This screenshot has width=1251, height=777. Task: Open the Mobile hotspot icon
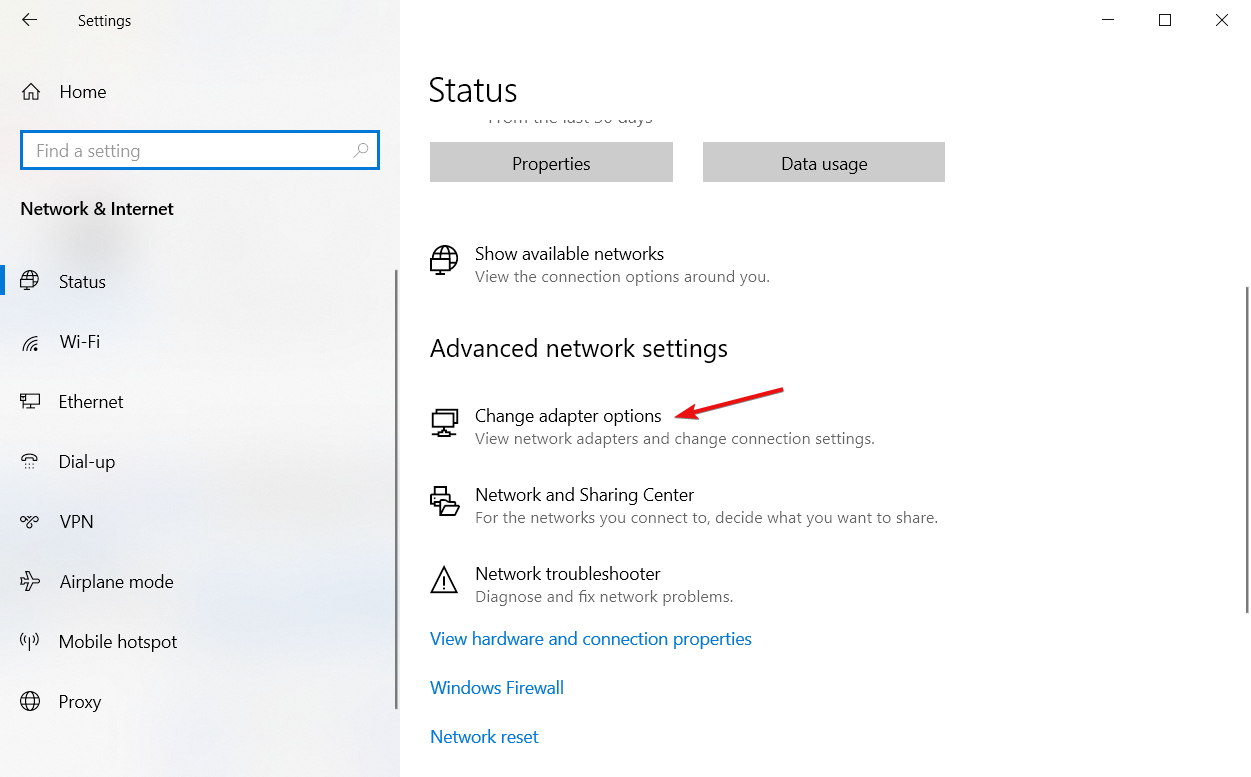[30, 642]
